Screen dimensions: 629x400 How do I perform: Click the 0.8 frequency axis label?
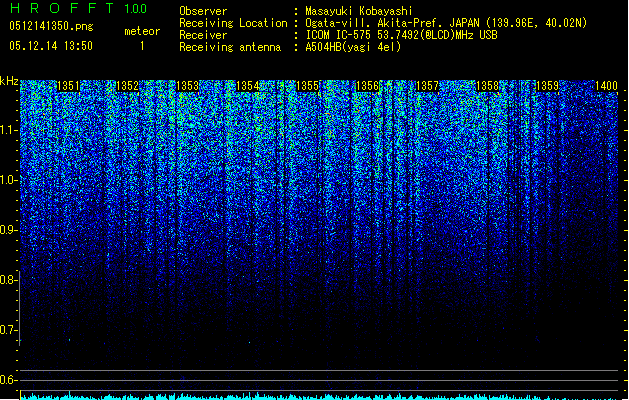pyautogui.click(x=9, y=280)
